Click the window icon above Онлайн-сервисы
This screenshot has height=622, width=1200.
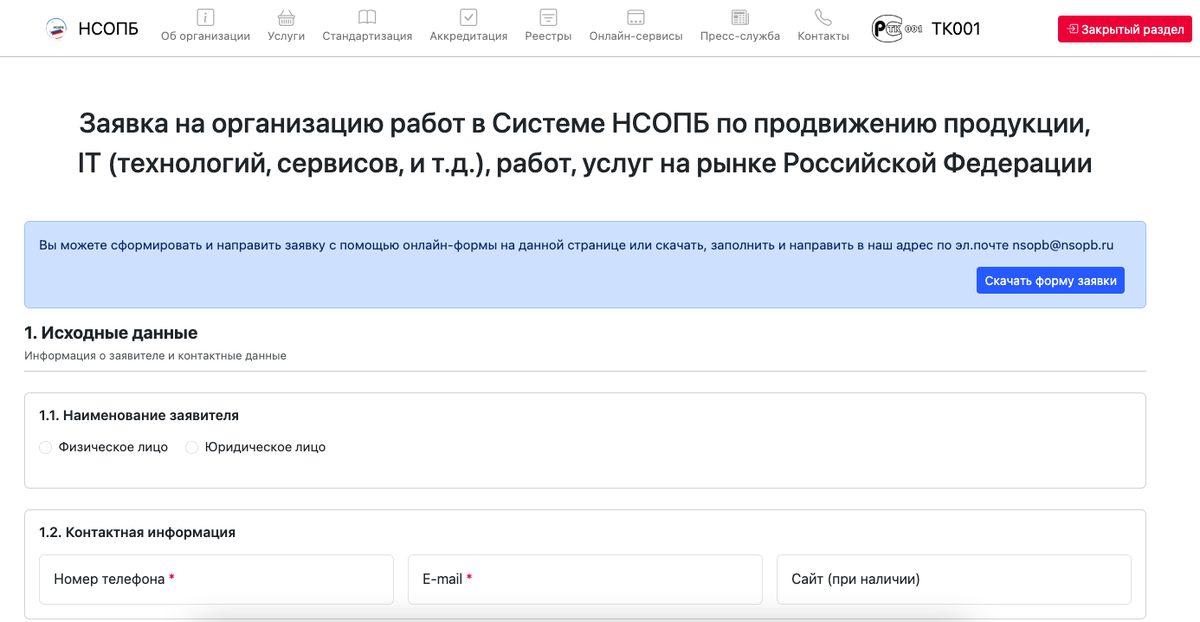[635, 17]
